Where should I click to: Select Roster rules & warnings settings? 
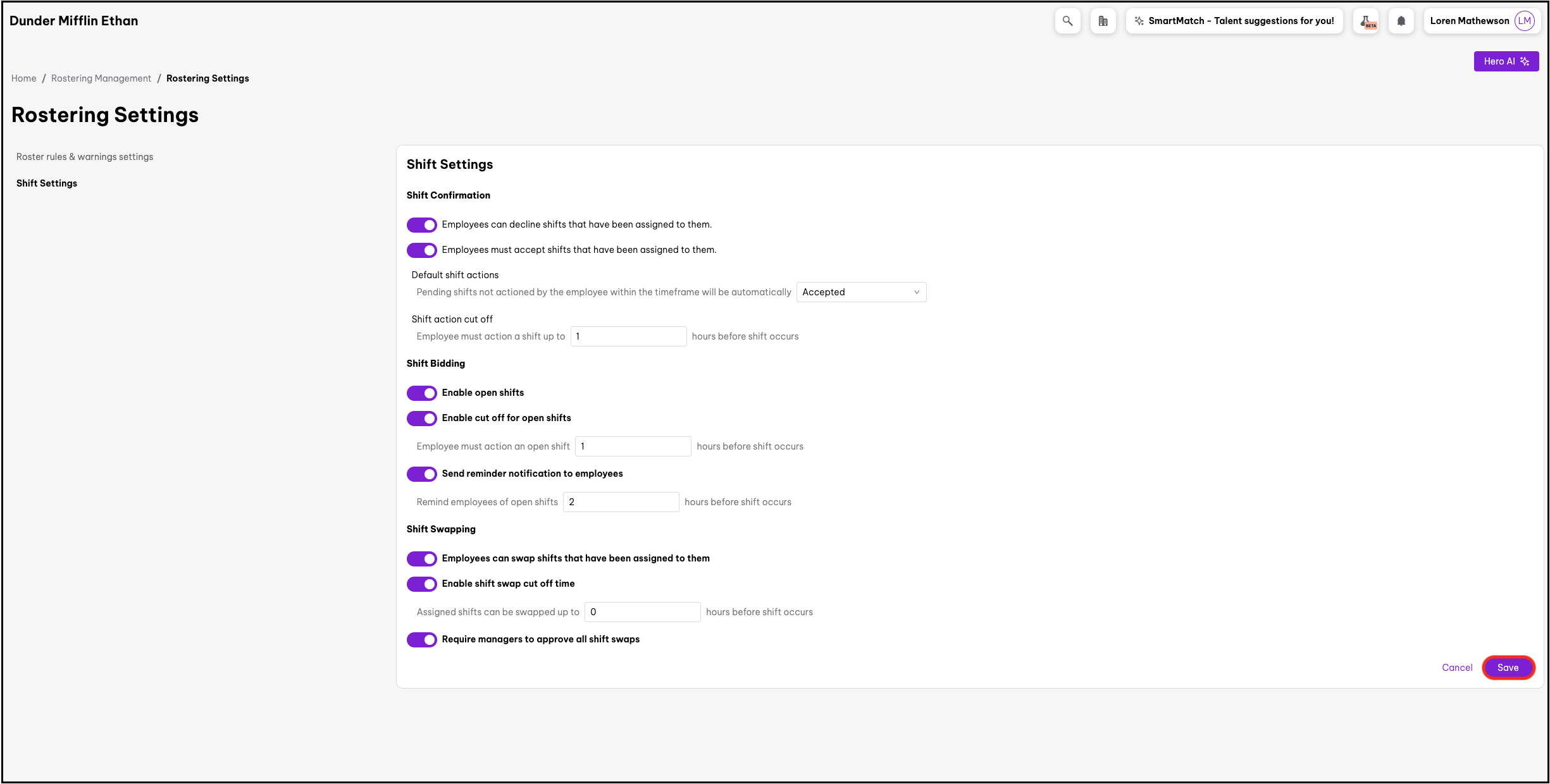pos(85,157)
